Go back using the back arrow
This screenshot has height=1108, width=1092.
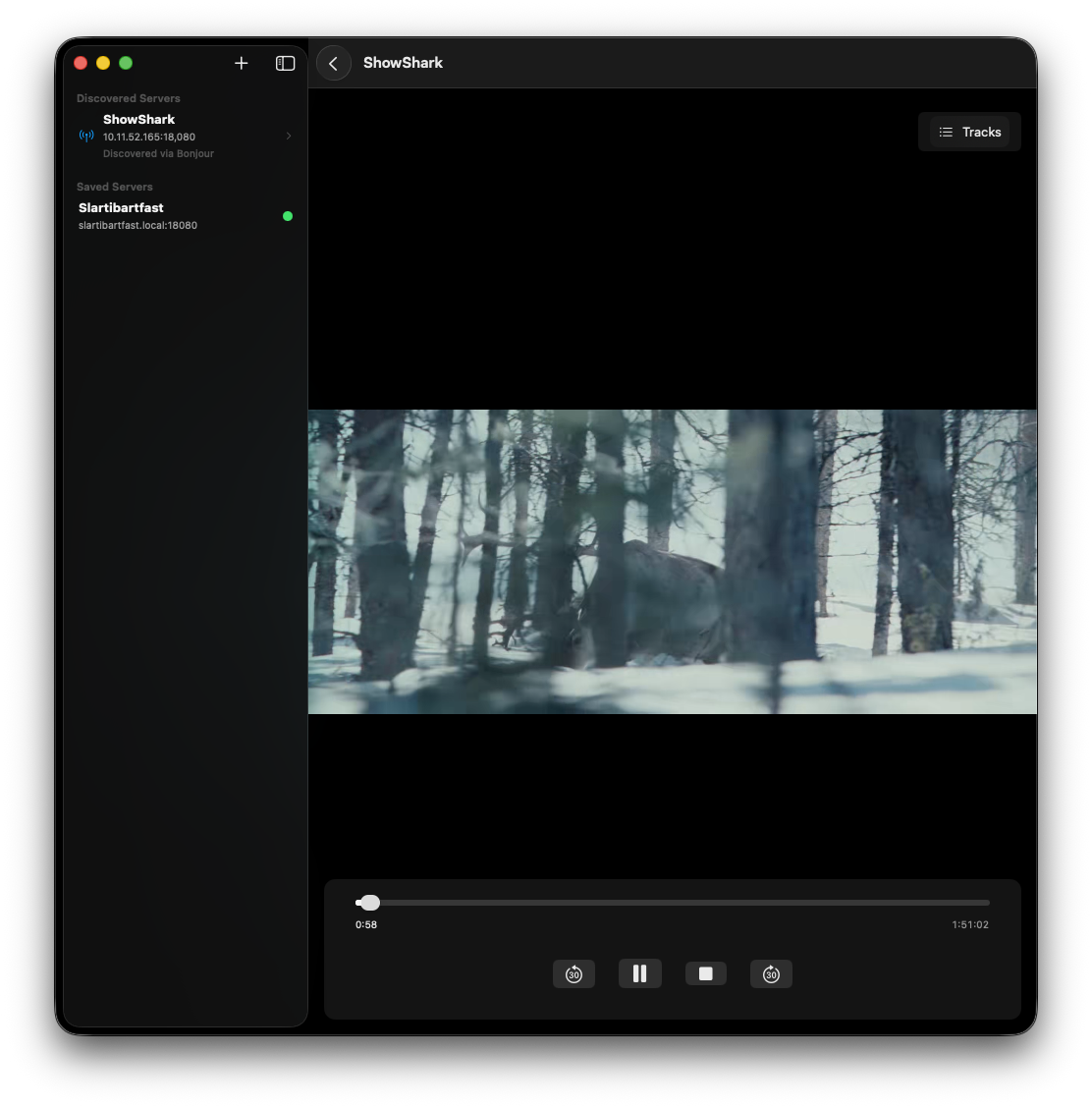point(334,63)
